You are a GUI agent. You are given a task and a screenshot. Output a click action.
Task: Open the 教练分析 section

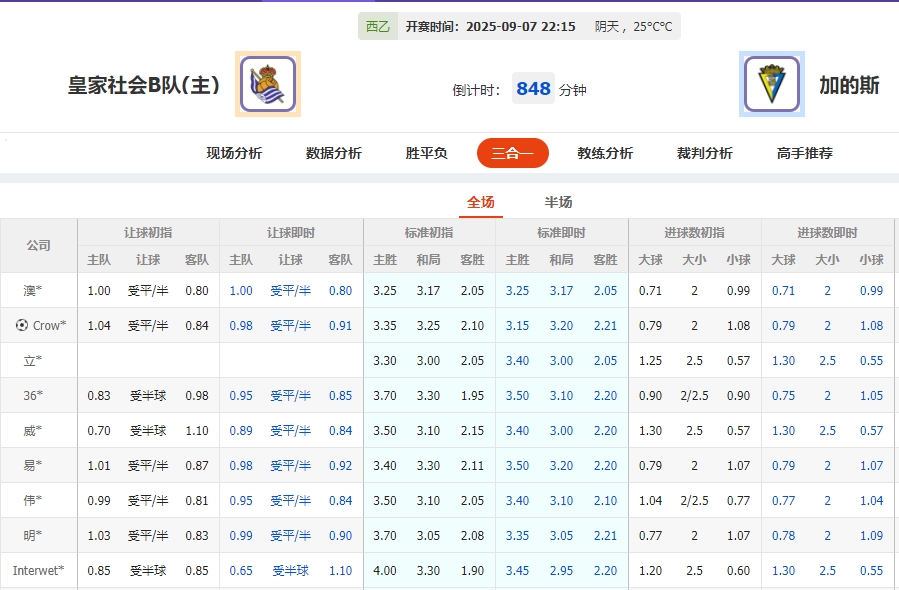[604, 154]
